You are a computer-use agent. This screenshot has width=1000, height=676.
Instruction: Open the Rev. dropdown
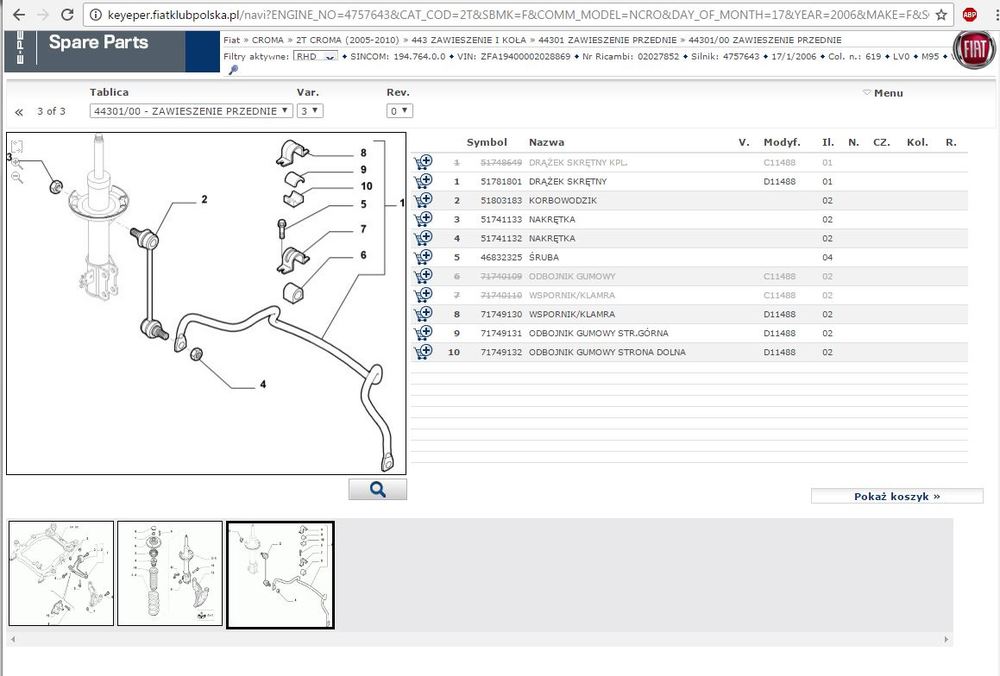(x=399, y=111)
